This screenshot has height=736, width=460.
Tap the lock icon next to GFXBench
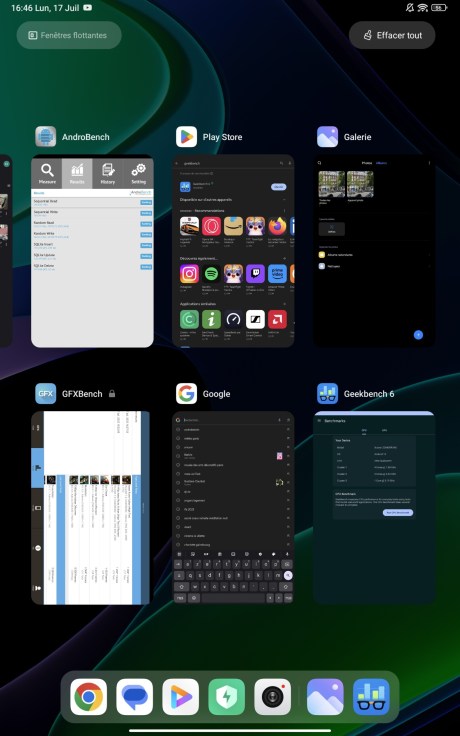tap(112, 394)
